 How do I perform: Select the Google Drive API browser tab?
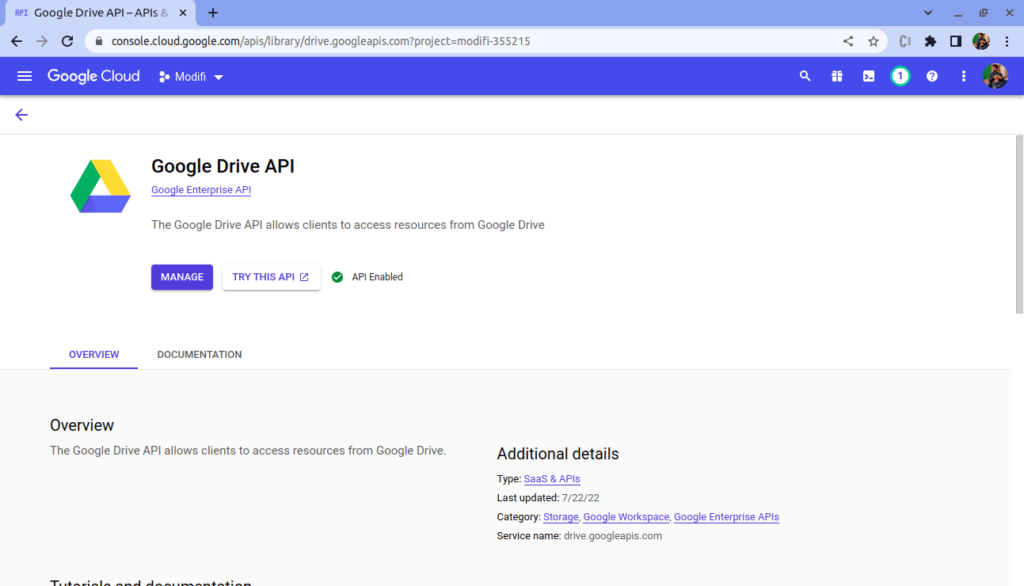[x=101, y=13]
